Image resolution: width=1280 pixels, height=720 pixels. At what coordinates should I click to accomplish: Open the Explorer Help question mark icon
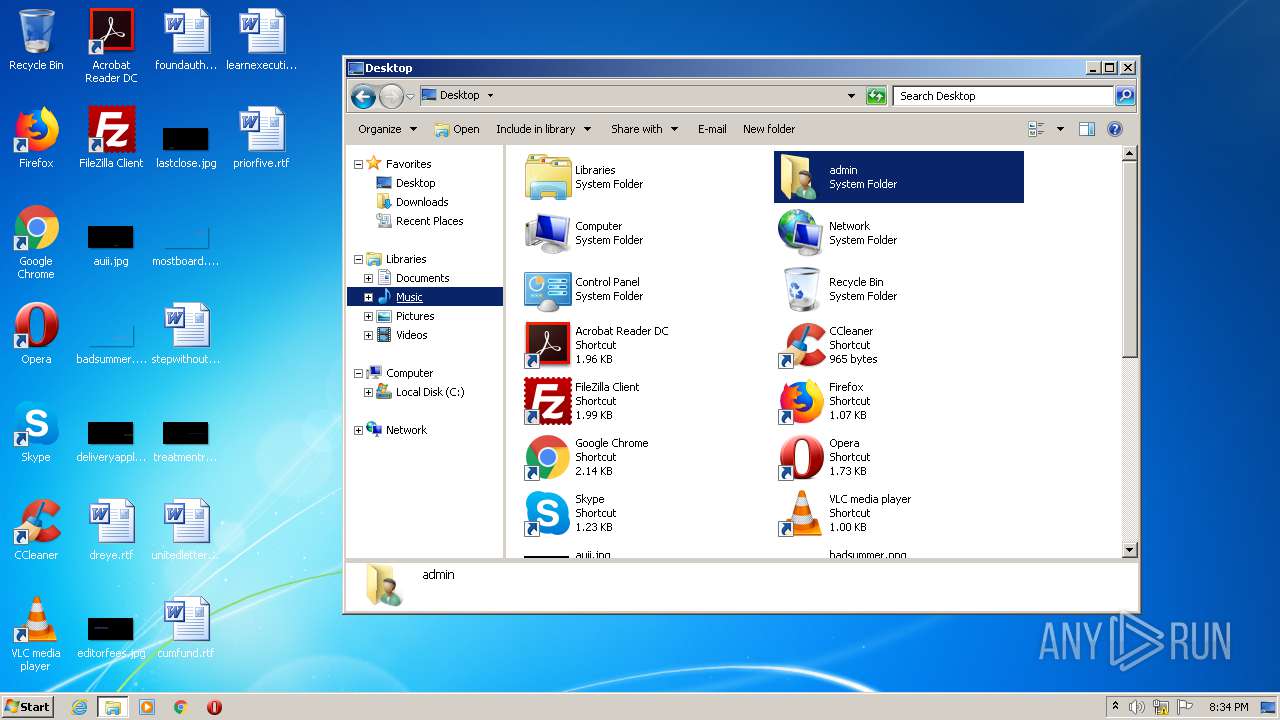[1115, 129]
